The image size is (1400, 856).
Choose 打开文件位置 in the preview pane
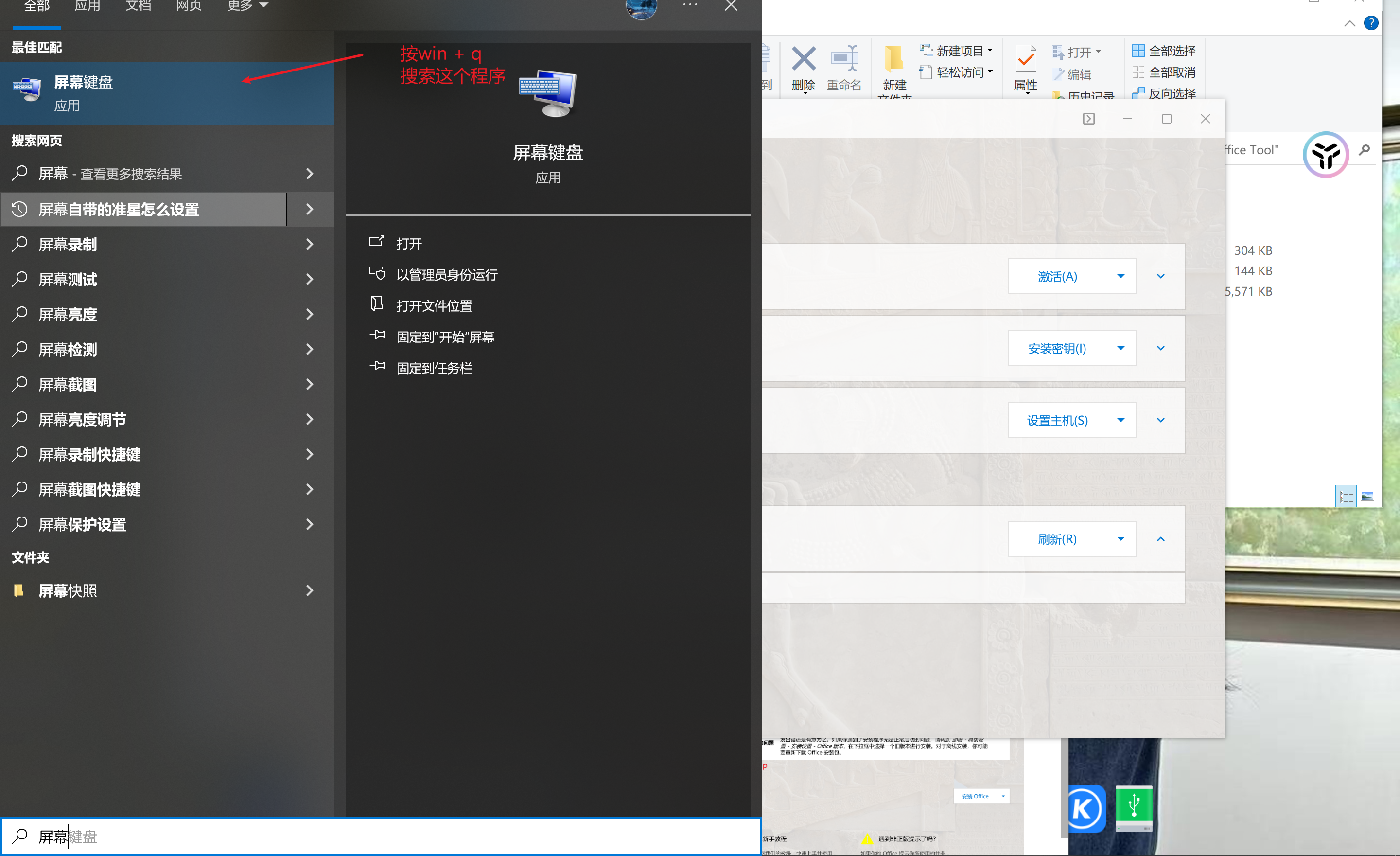[x=434, y=306]
